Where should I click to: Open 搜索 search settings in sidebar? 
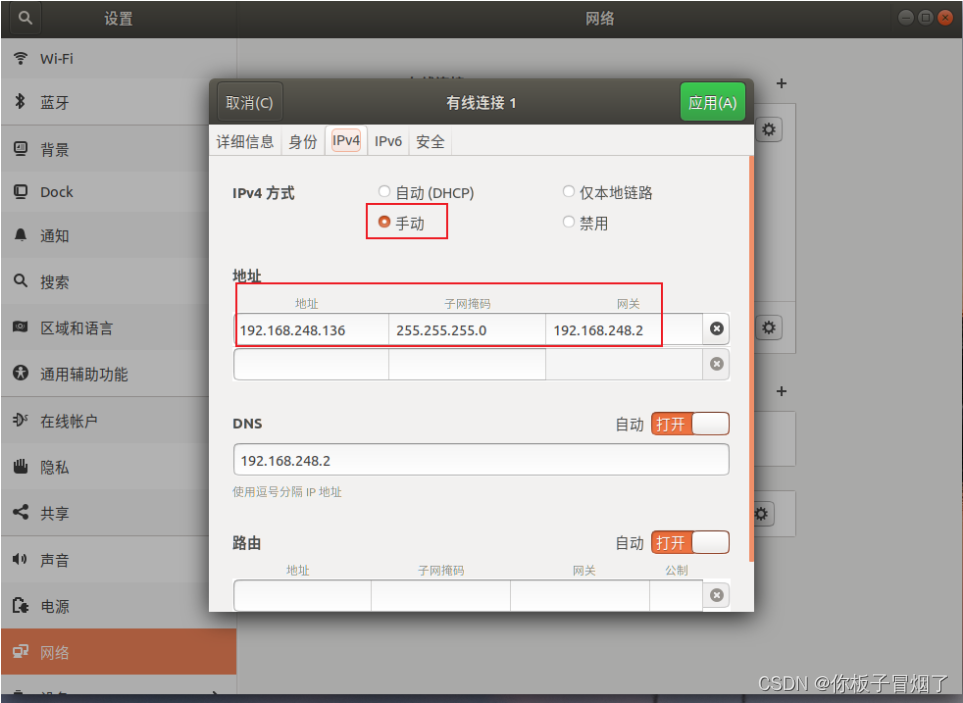point(119,282)
